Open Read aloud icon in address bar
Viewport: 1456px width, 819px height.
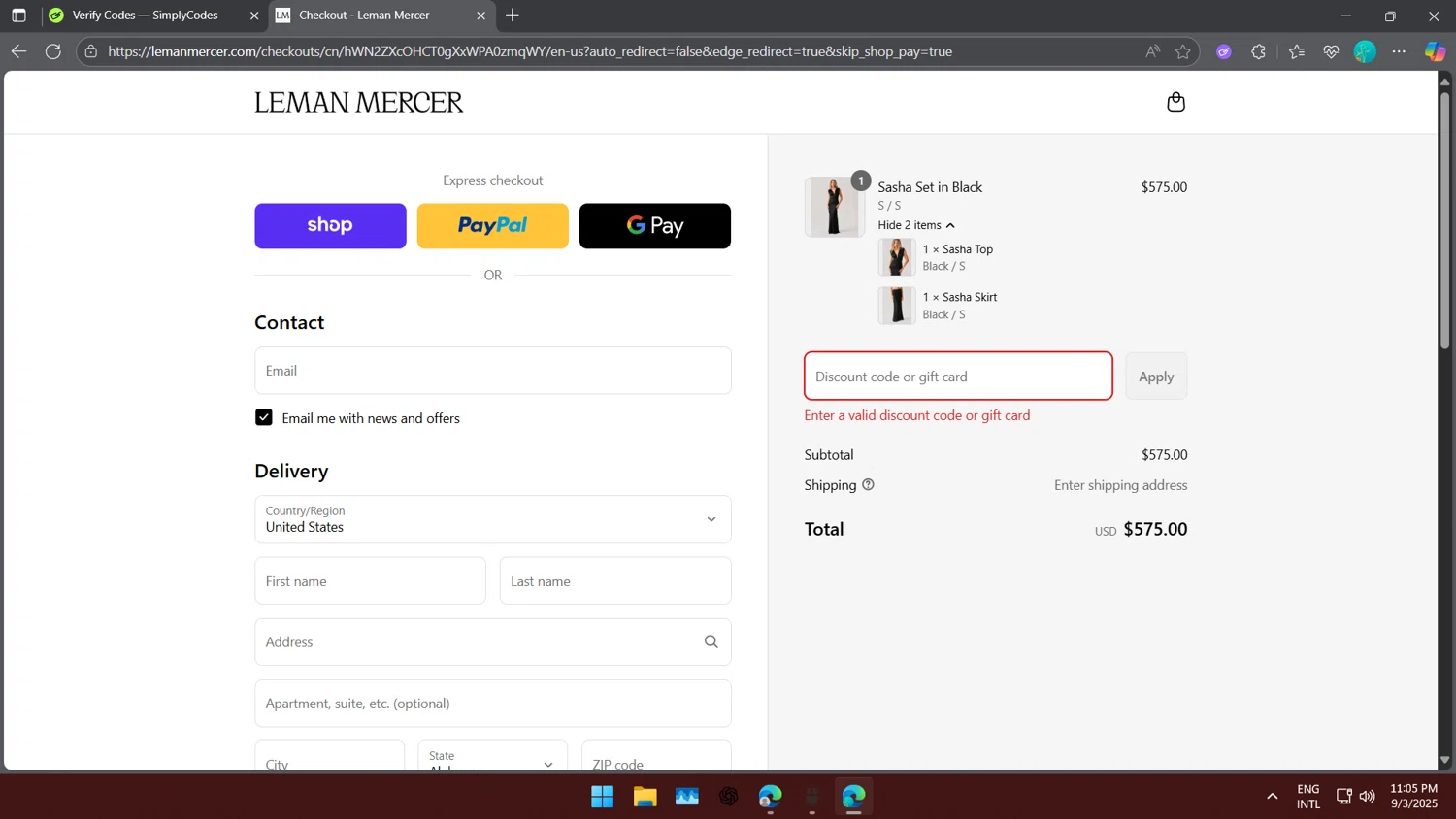click(x=1152, y=51)
